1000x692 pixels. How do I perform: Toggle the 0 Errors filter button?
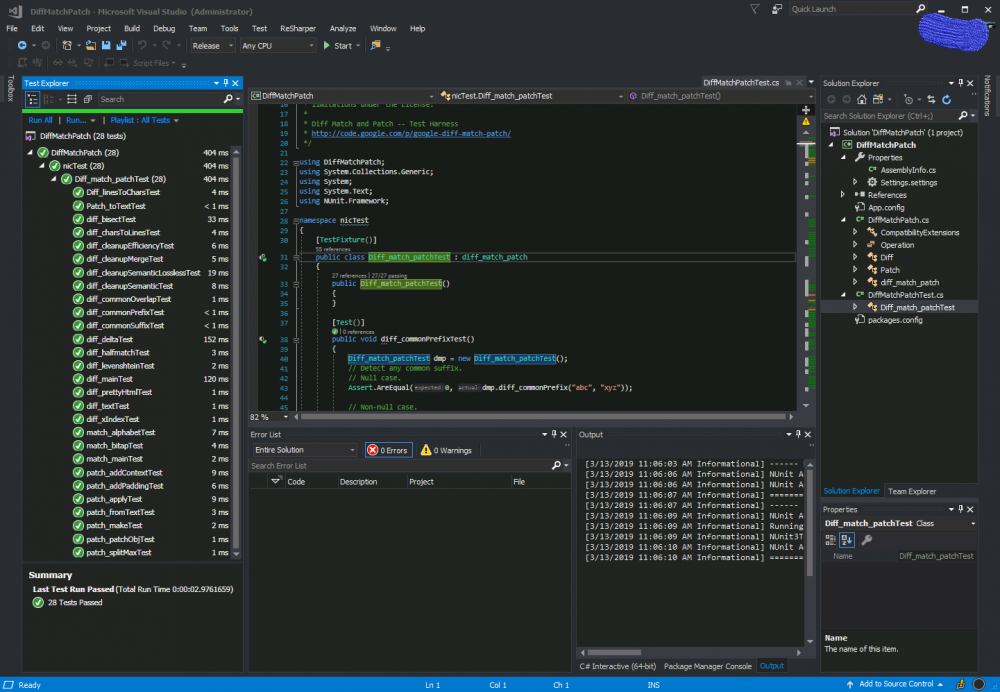(x=388, y=450)
